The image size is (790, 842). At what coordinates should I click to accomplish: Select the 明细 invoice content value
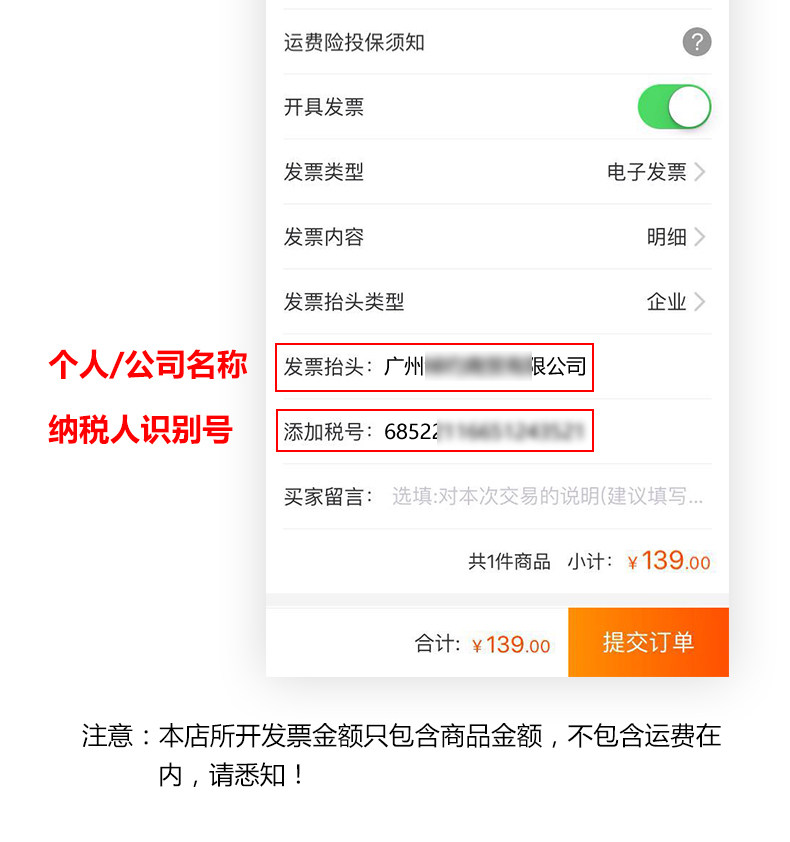[x=666, y=237]
